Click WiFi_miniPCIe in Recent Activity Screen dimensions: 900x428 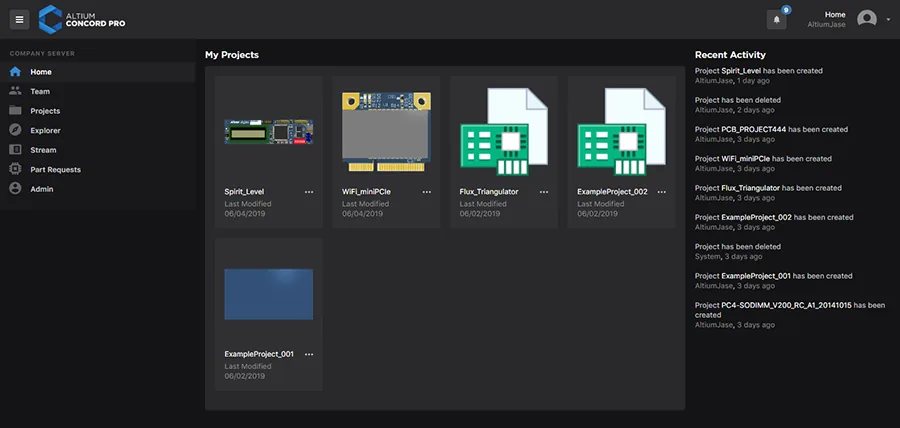(746, 158)
